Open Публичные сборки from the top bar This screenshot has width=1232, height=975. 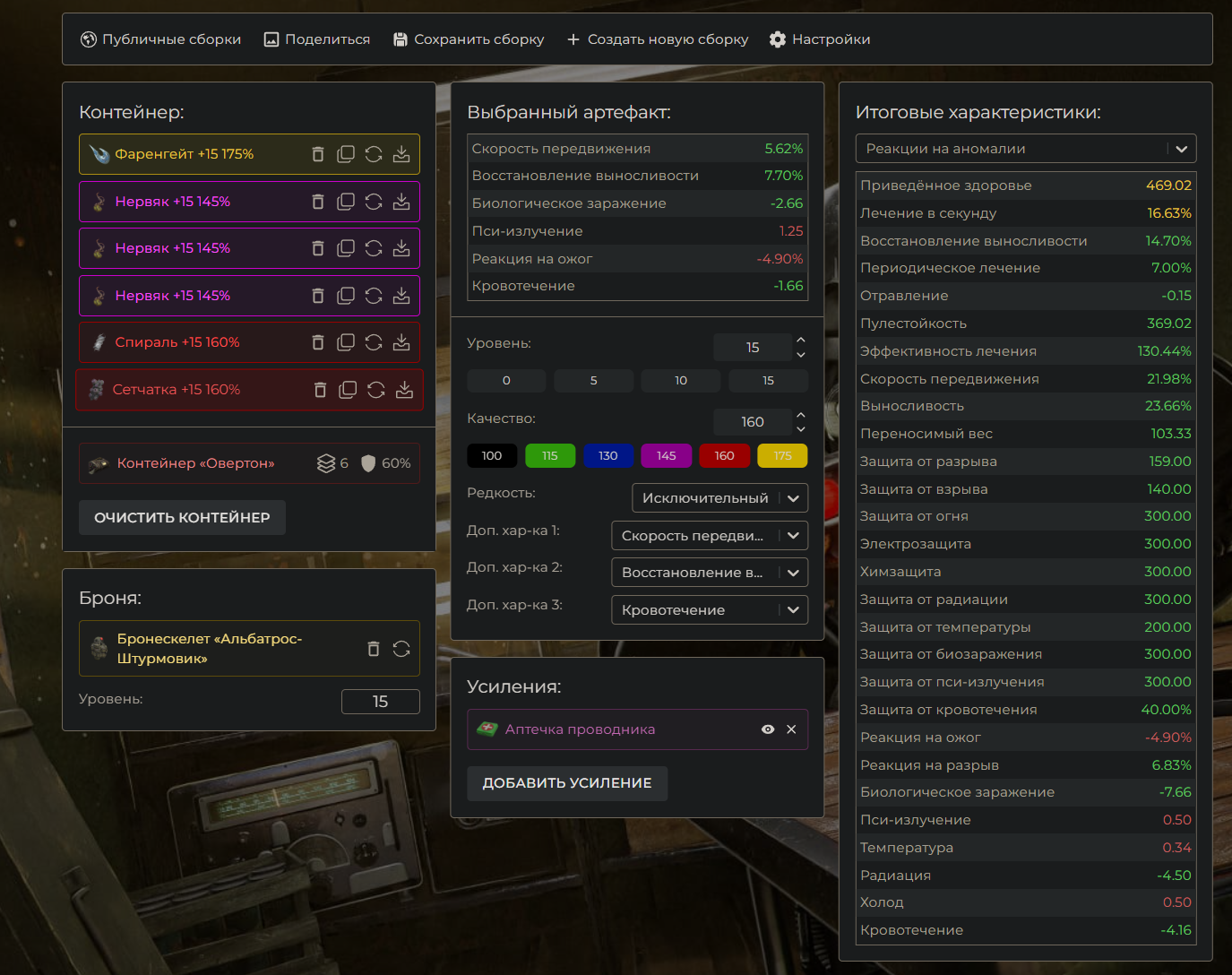coord(160,39)
